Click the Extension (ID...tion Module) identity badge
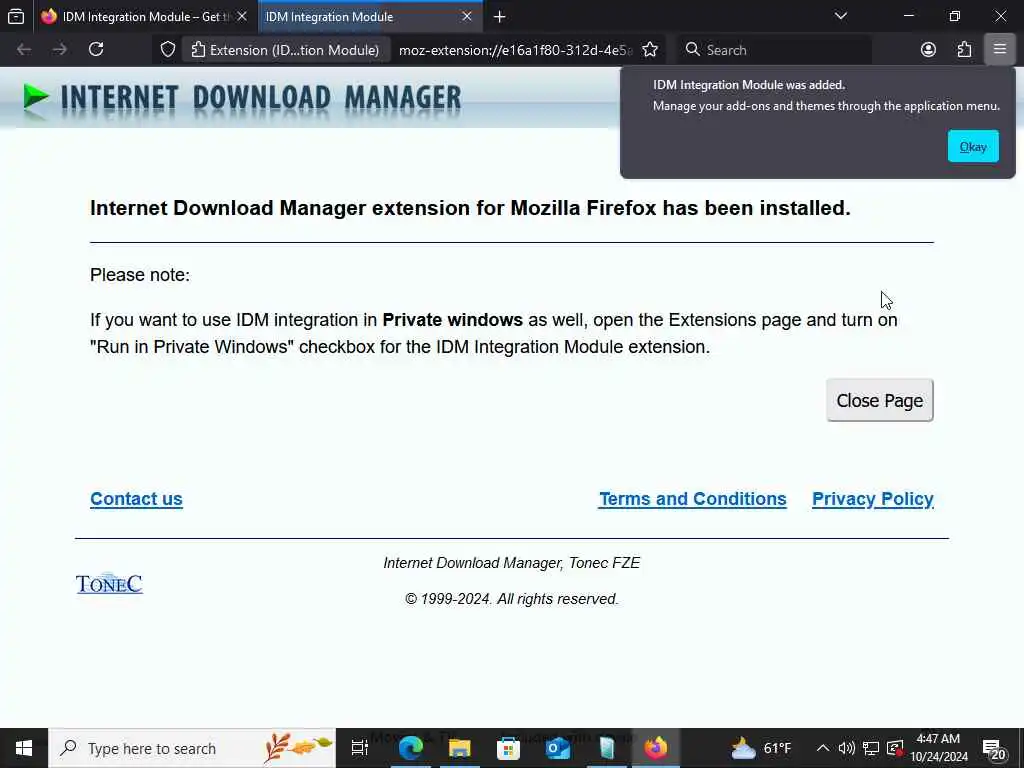Image resolution: width=1024 pixels, height=768 pixels. [x=285, y=50]
